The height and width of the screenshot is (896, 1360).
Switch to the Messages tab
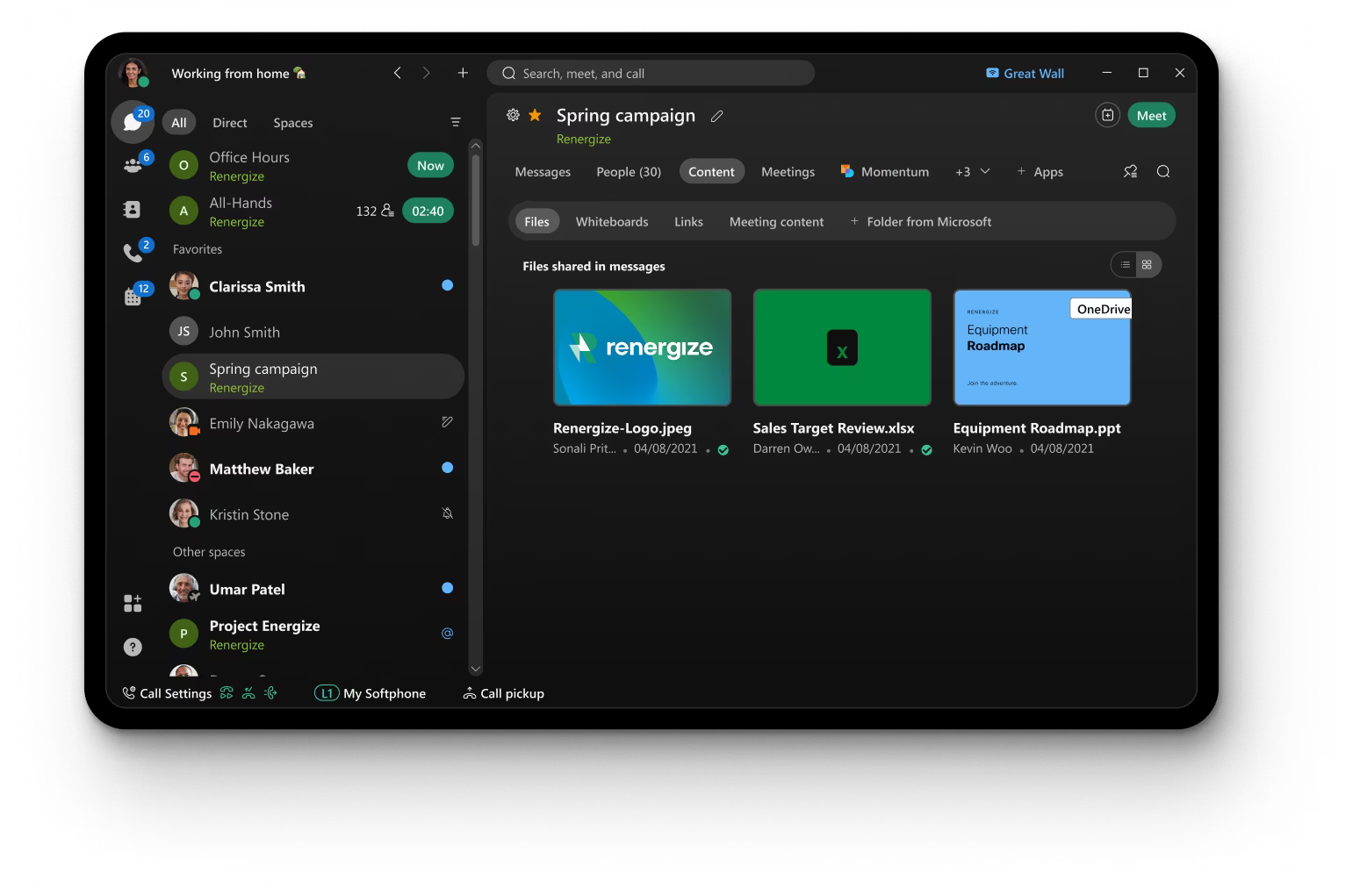point(543,172)
